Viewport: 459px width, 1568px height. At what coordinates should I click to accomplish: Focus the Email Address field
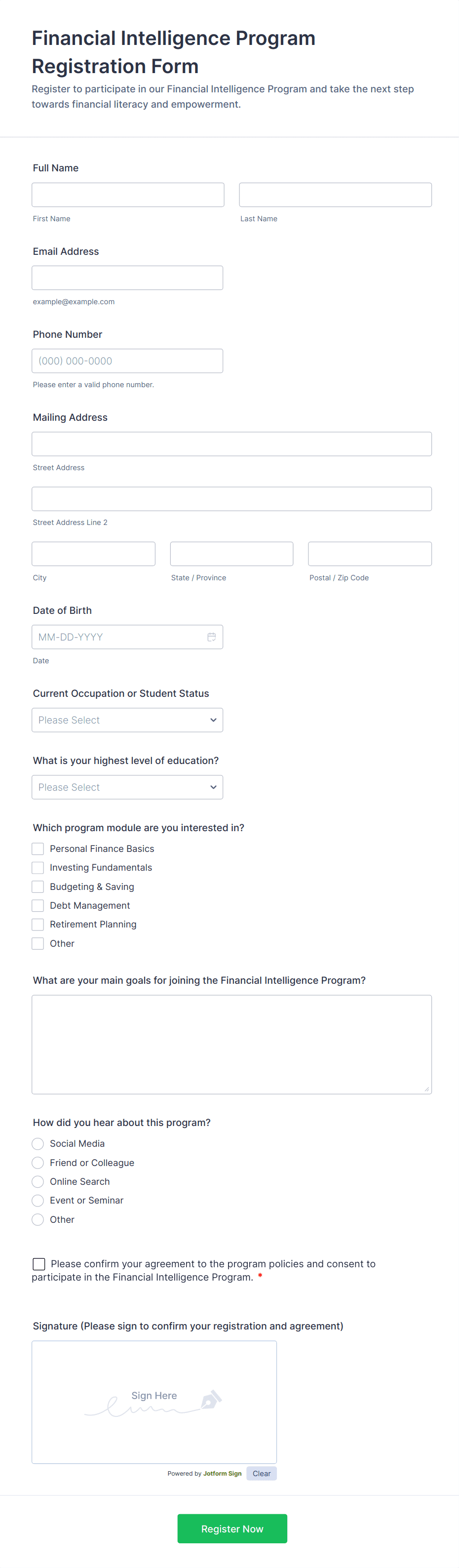point(127,277)
